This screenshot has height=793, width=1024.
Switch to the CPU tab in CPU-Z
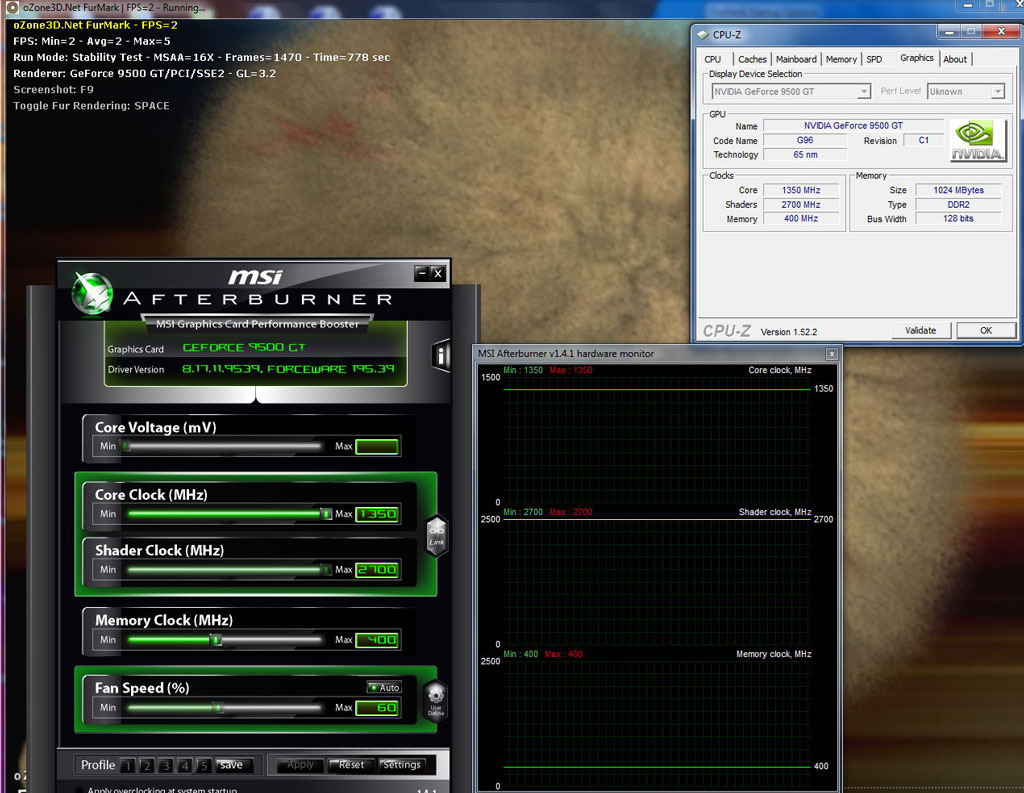pos(712,59)
